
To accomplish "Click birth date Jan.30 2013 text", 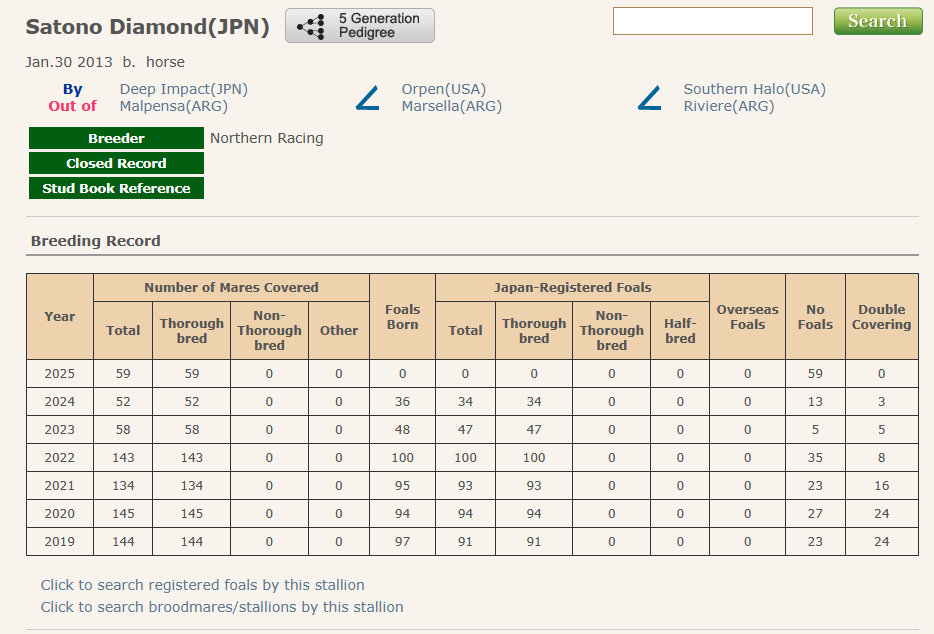I will [x=69, y=62].
